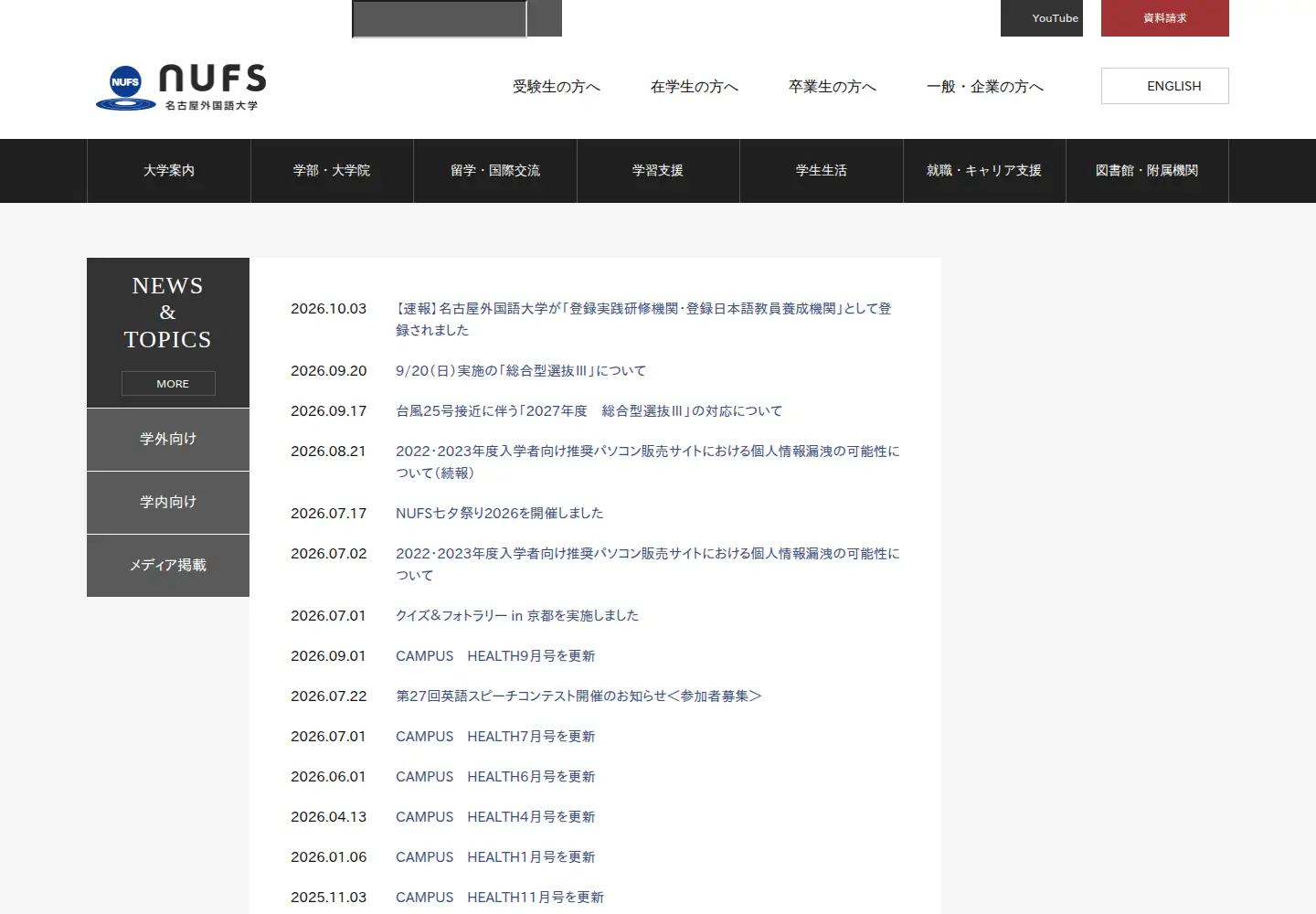Open the 就職・キャリア支援 menu
1316x914 pixels.
pos(984,171)
